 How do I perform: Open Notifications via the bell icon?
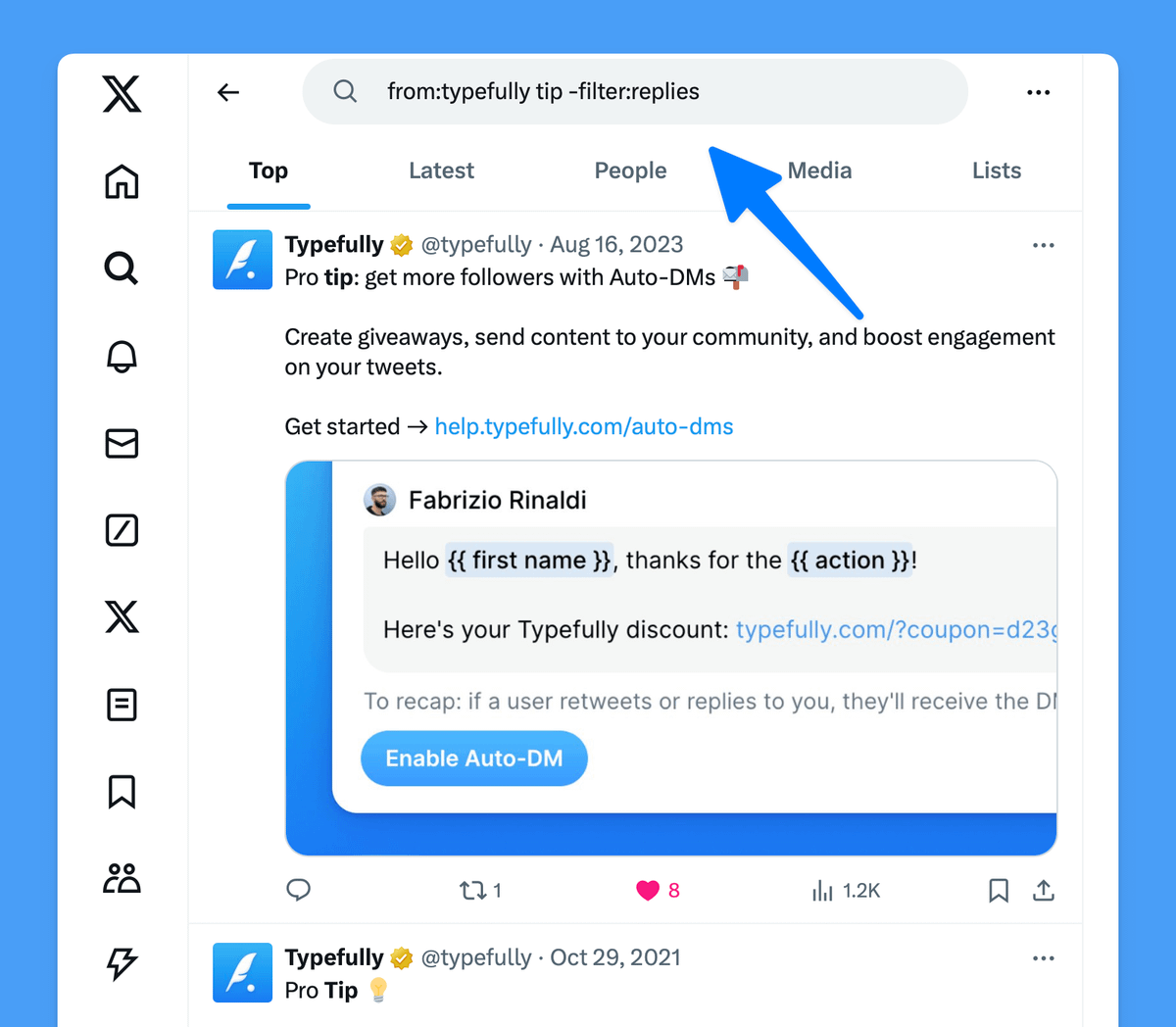121,356
